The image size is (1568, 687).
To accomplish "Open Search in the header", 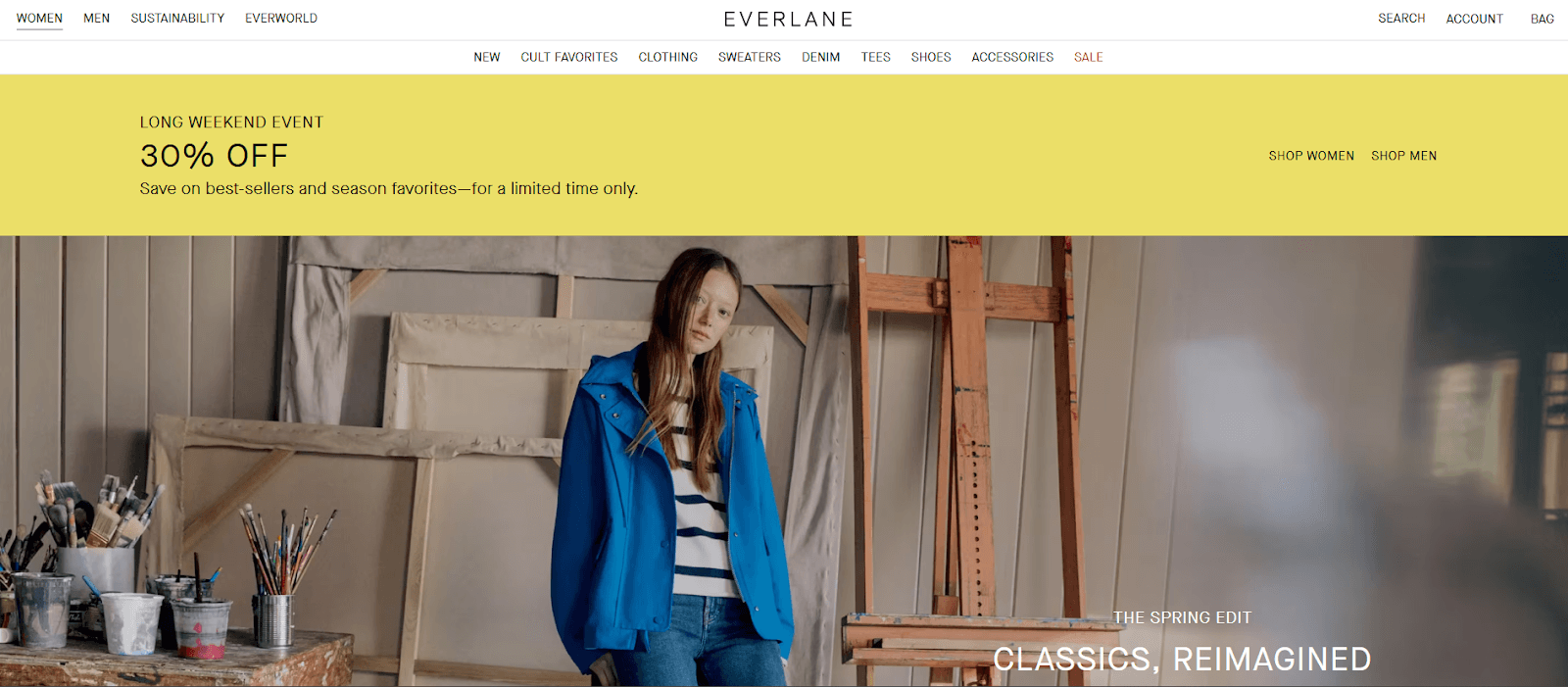I will [x=1401, y=19].
